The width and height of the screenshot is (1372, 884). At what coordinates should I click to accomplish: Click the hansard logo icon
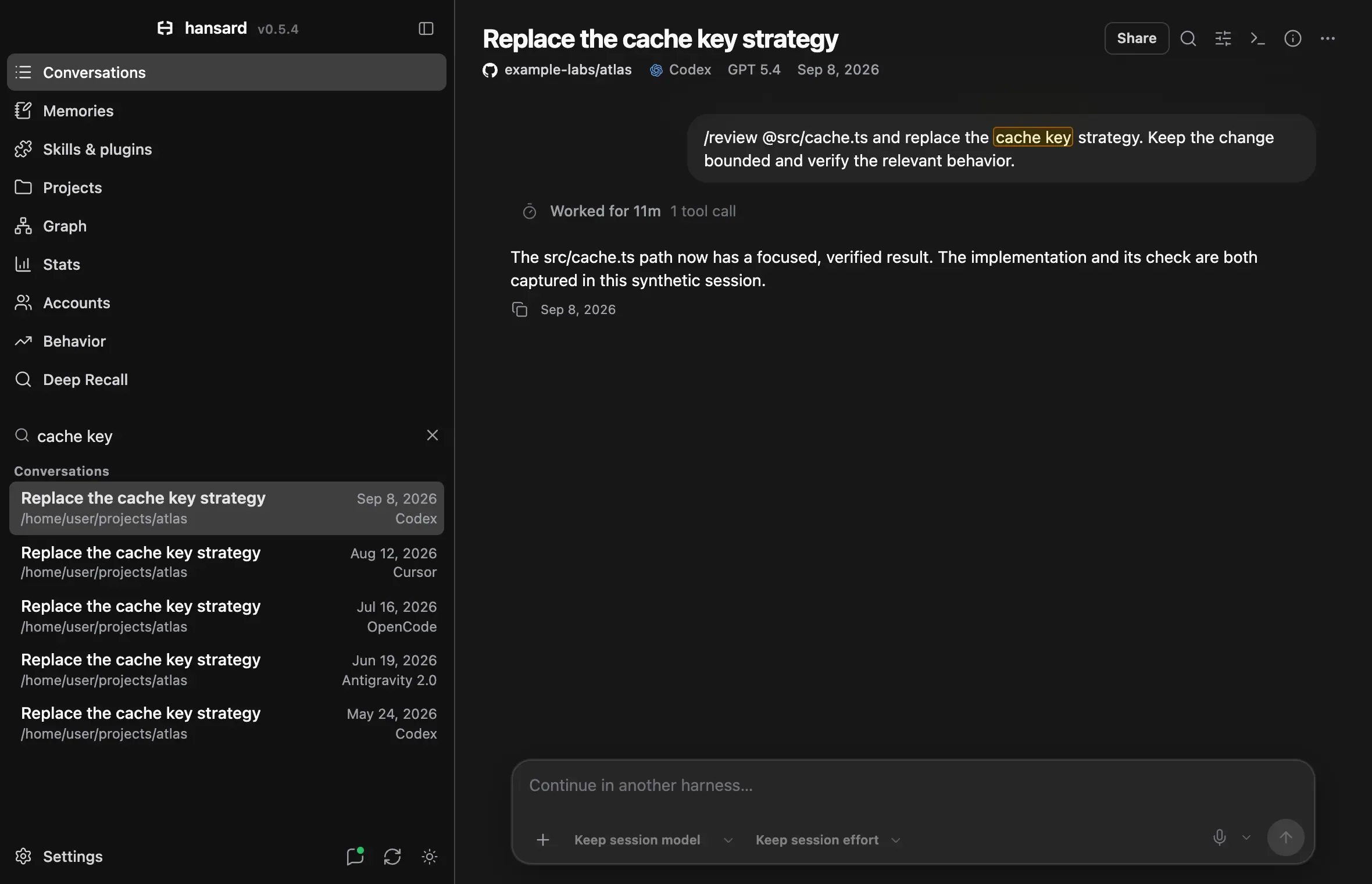point(165,28)
